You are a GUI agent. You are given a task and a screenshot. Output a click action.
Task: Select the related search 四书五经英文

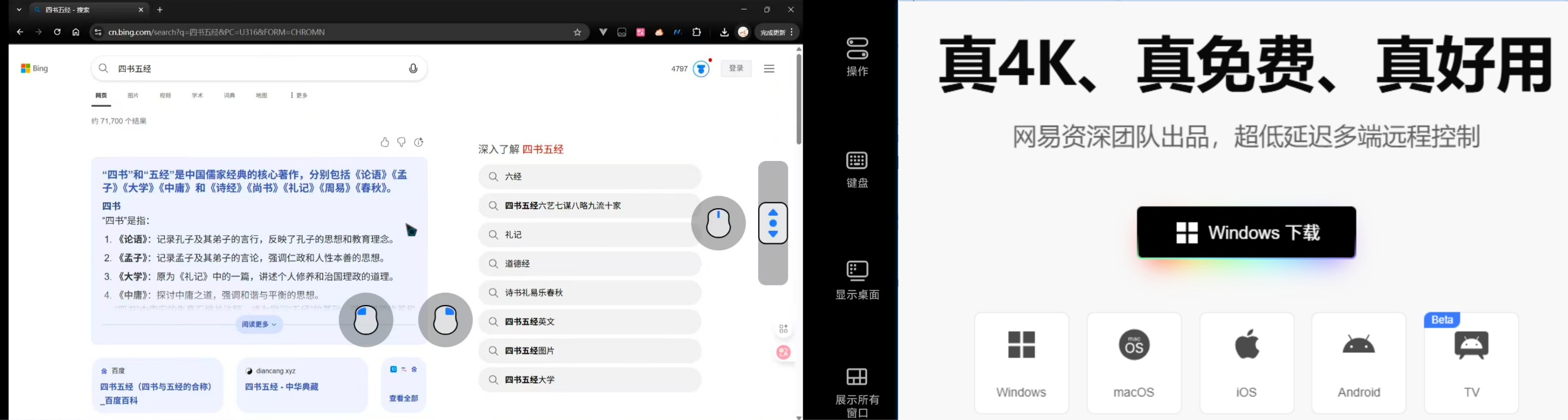point(590,321)
